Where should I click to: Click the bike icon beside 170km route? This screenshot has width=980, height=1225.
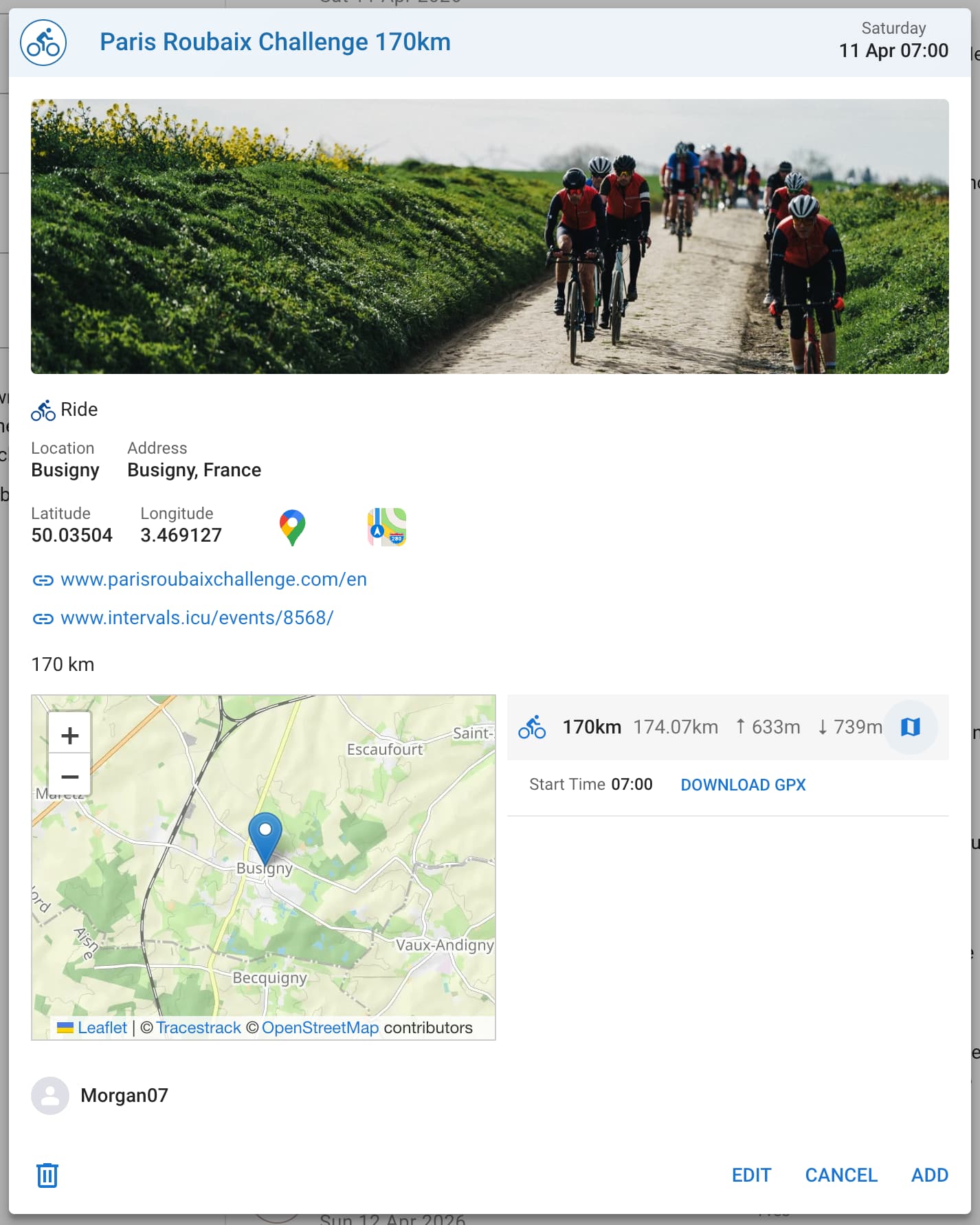tap(532, 727)
